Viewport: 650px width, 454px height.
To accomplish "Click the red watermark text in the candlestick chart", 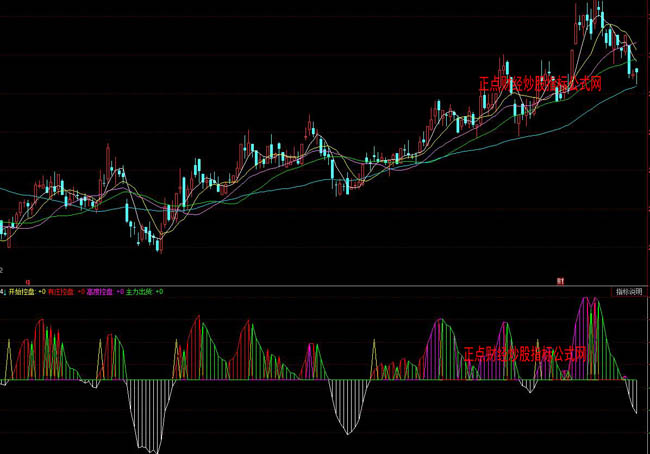I will pos(540,85).
